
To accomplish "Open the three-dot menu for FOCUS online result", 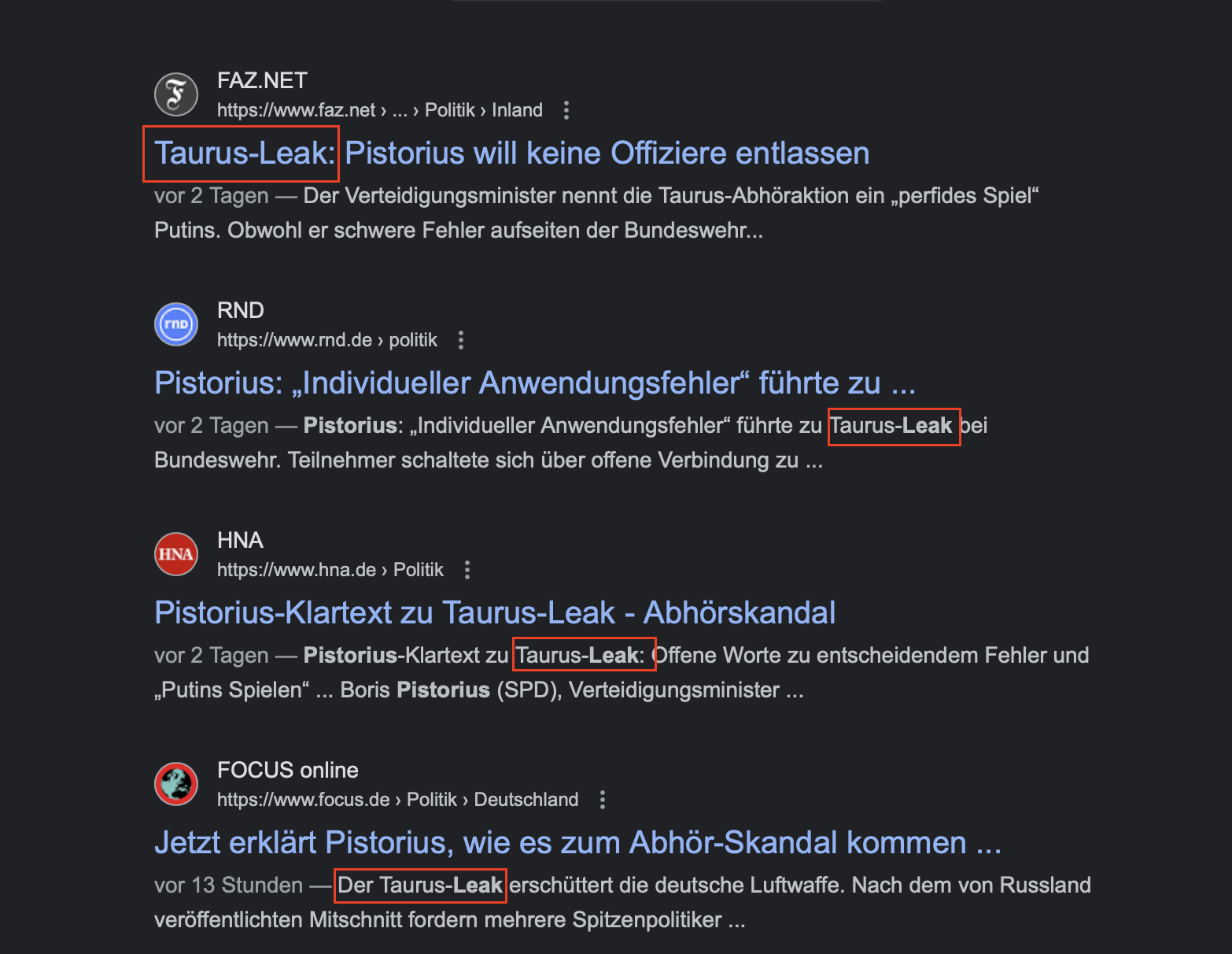I will click(603, 800).
